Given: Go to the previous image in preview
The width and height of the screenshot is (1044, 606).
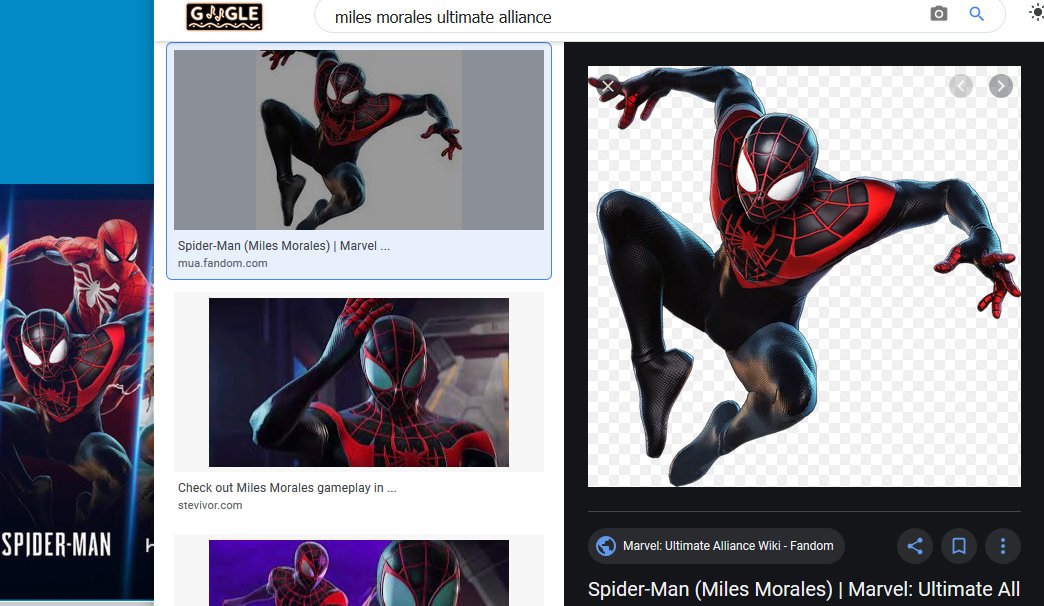Looking at the screenshot, I should (x=961, y=86).
